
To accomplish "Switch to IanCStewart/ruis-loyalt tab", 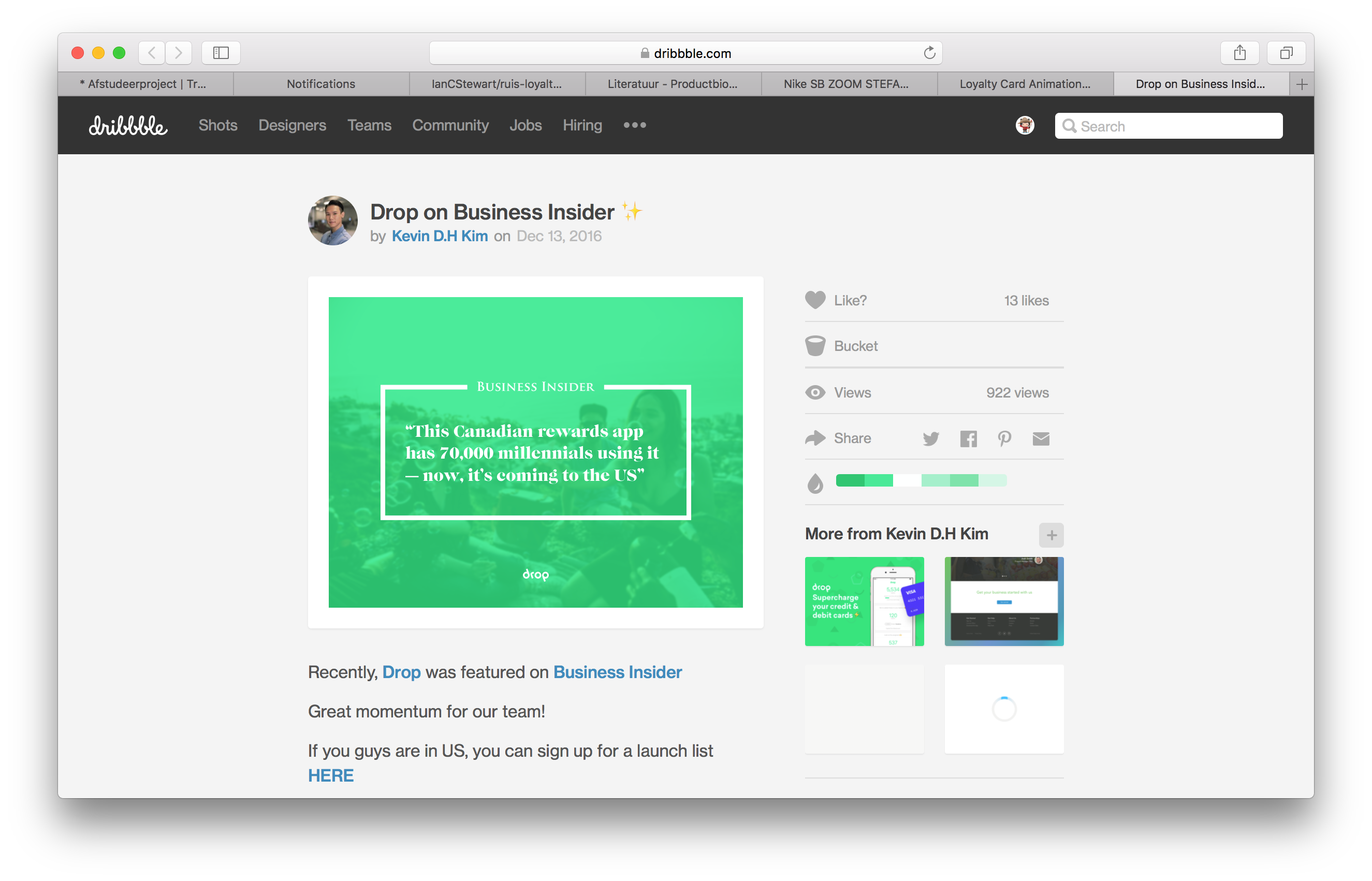I will click(497, 84).
